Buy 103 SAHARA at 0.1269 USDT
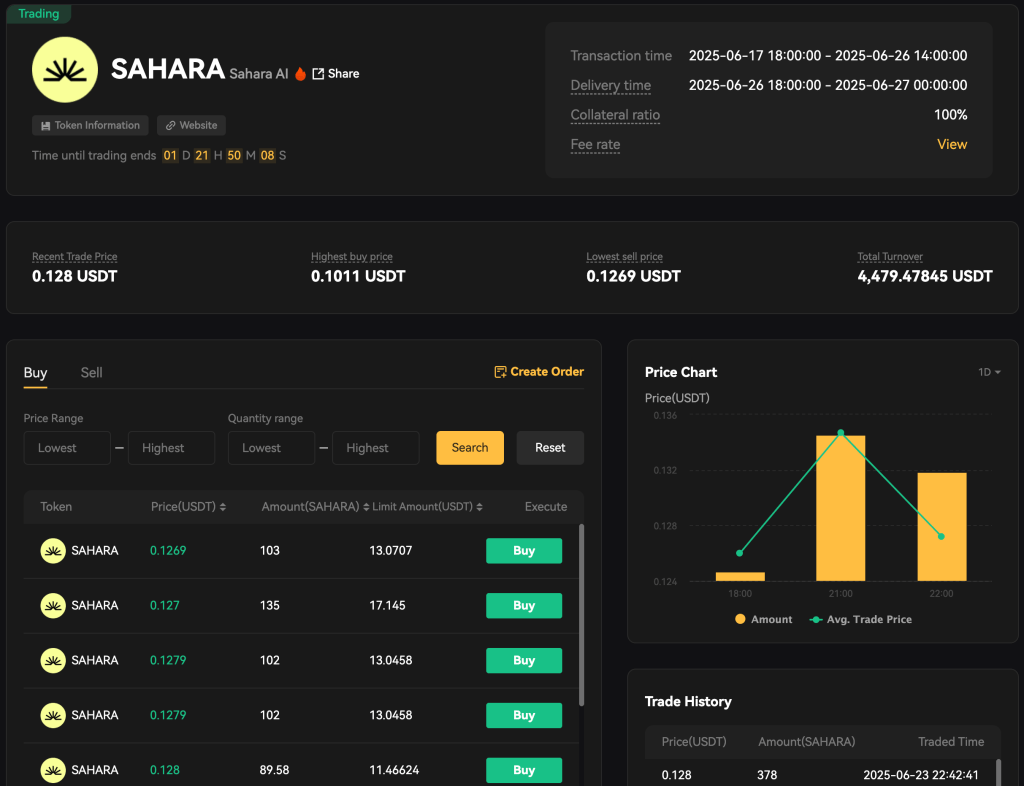The width and height of the screenshot is (1024, 786). (523, 550)
